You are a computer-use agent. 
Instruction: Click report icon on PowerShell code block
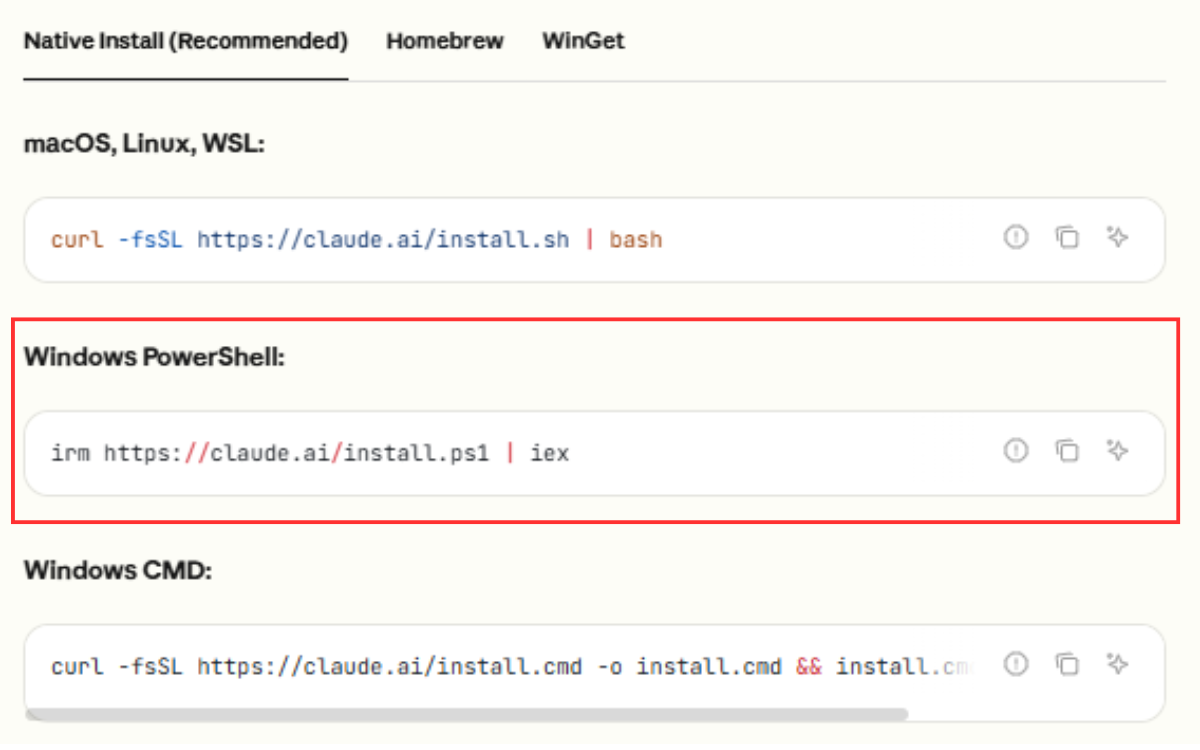pyautogui.click(x=1016, y=451)
